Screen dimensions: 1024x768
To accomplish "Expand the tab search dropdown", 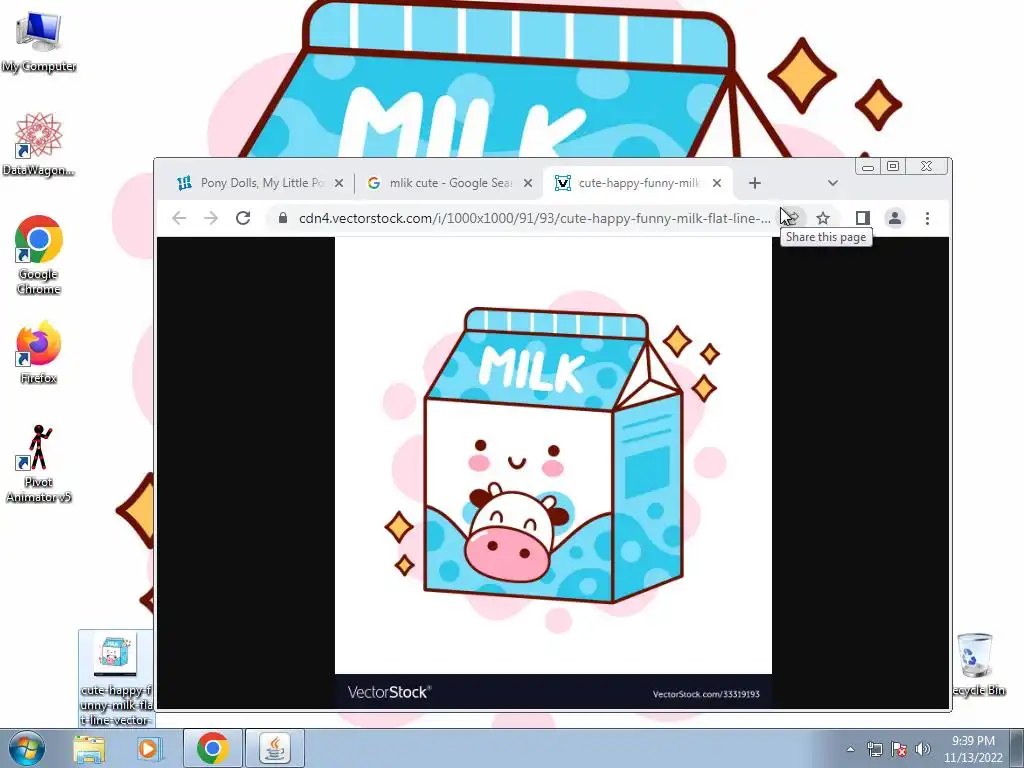I will coord(833,184).
